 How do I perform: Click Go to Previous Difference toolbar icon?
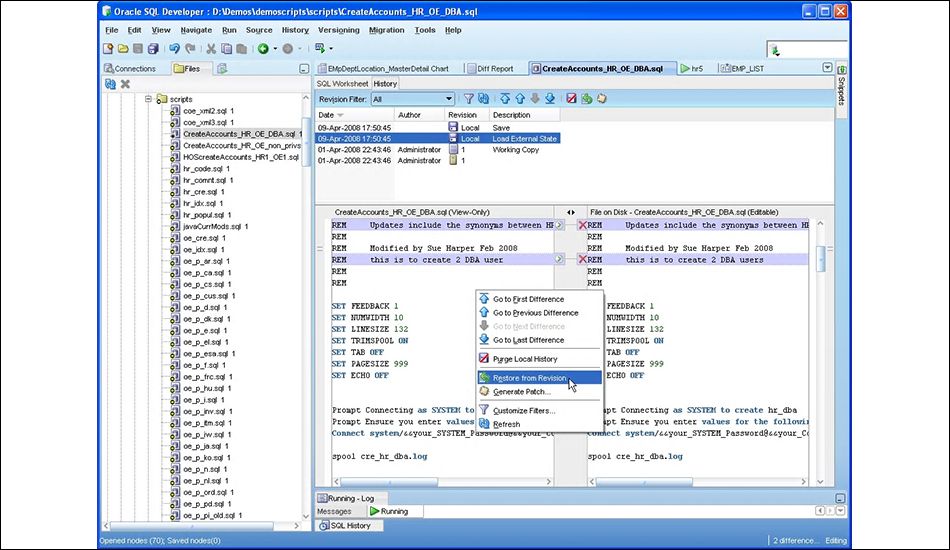click(520, 99)
